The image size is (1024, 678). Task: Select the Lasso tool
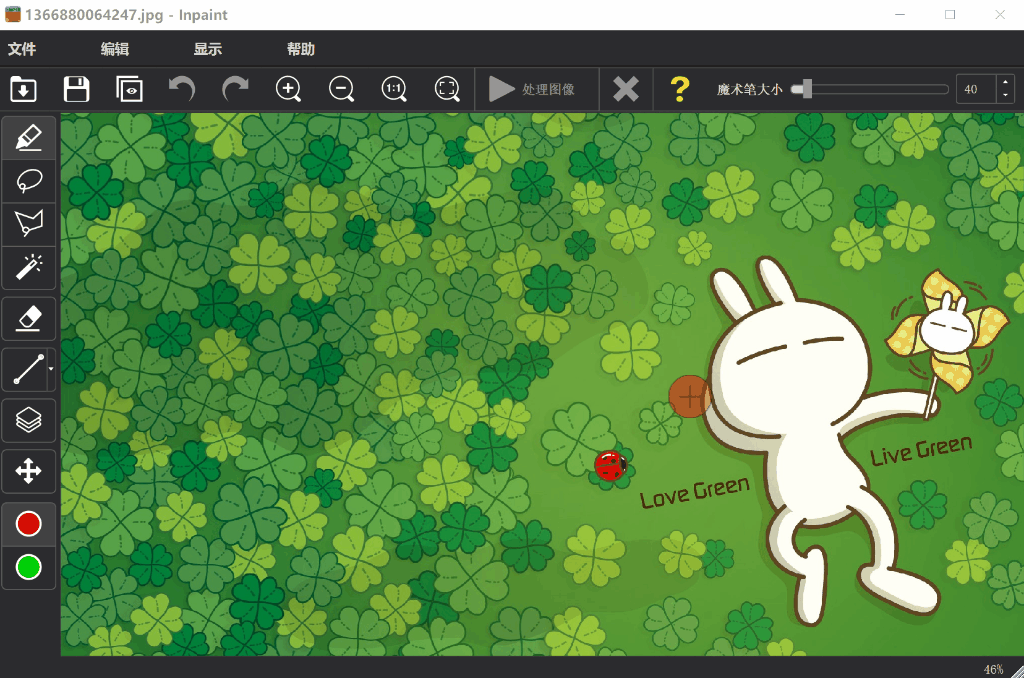coord(29,181)
